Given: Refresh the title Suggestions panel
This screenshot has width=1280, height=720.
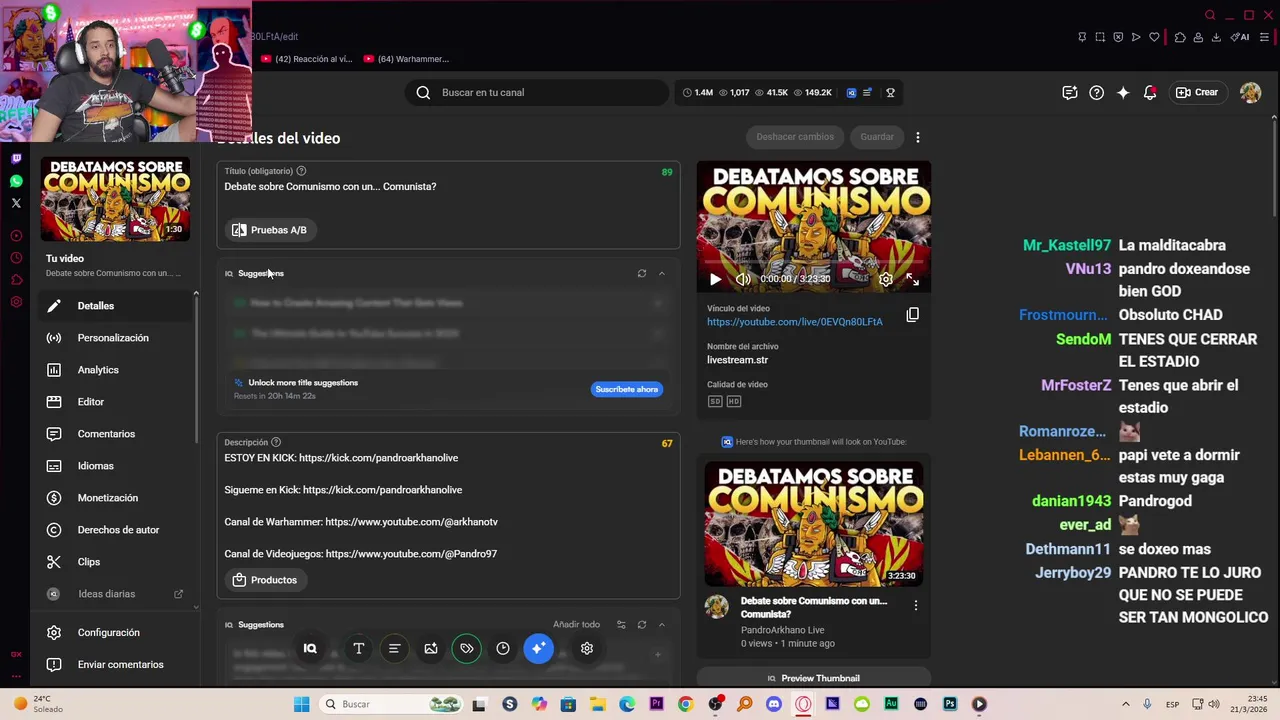Looking at the screenshot, I should pyautogui.click(x=642, y=273).
